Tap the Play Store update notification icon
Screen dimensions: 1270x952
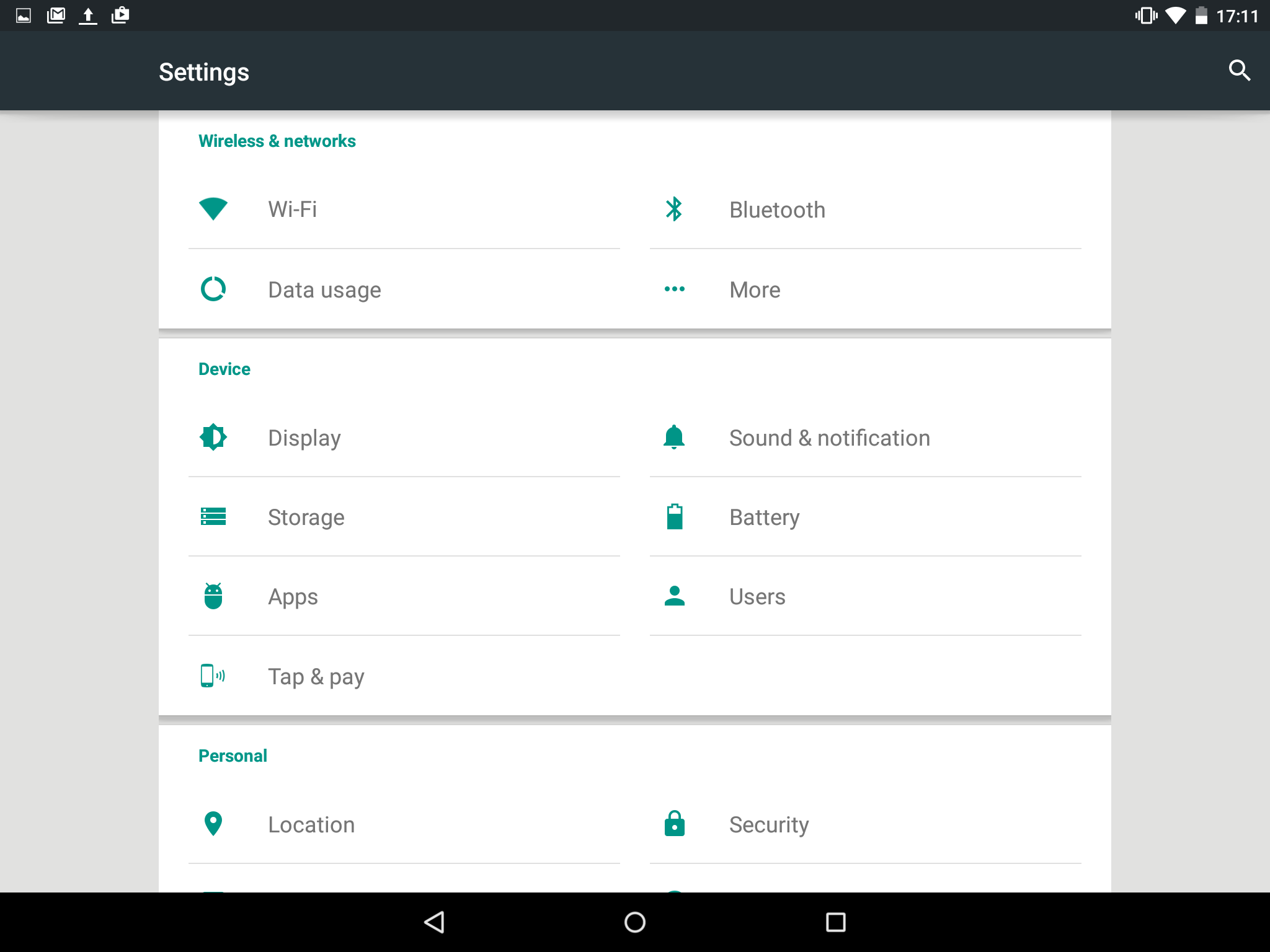[120, 15]
